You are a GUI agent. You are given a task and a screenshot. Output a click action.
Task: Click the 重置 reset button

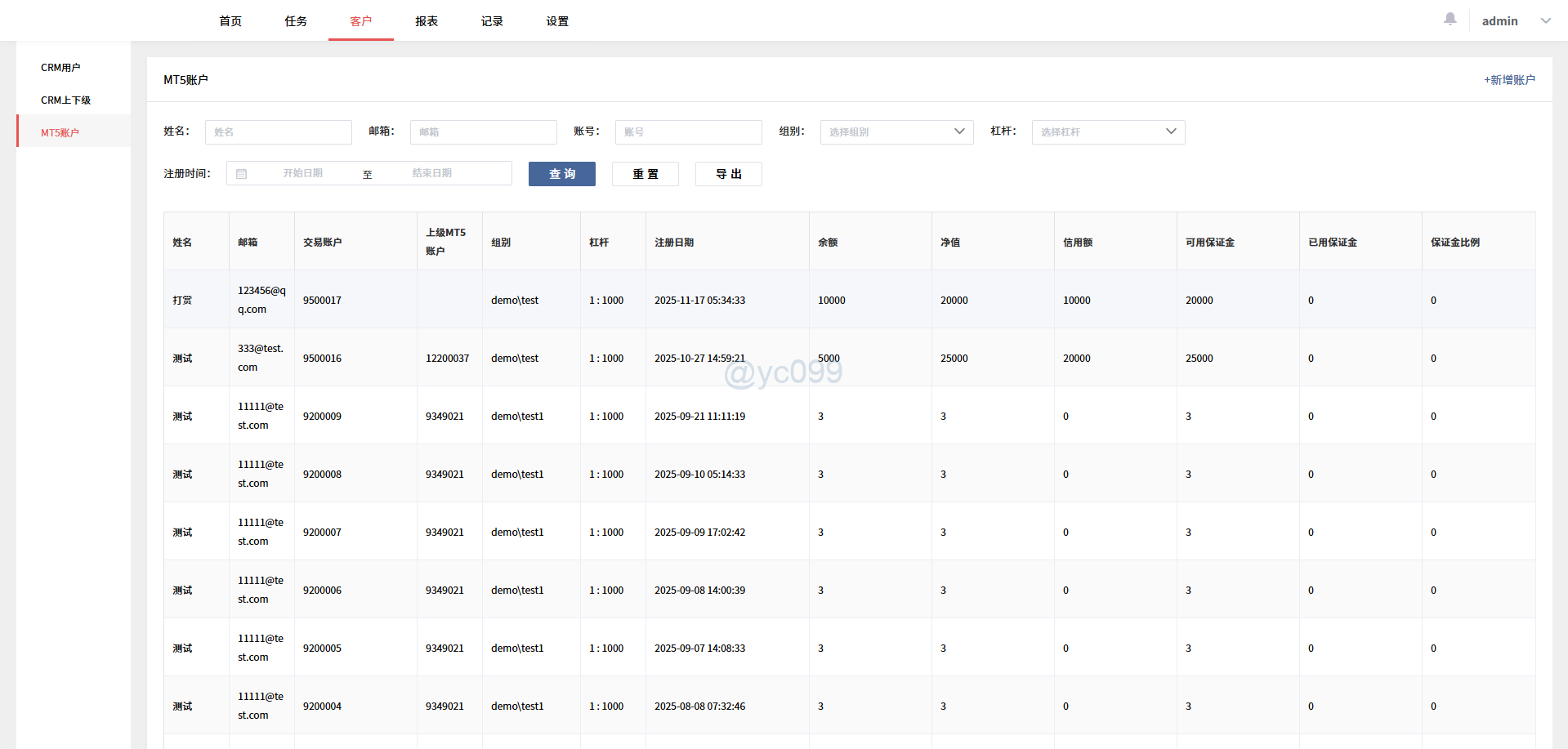645,173
